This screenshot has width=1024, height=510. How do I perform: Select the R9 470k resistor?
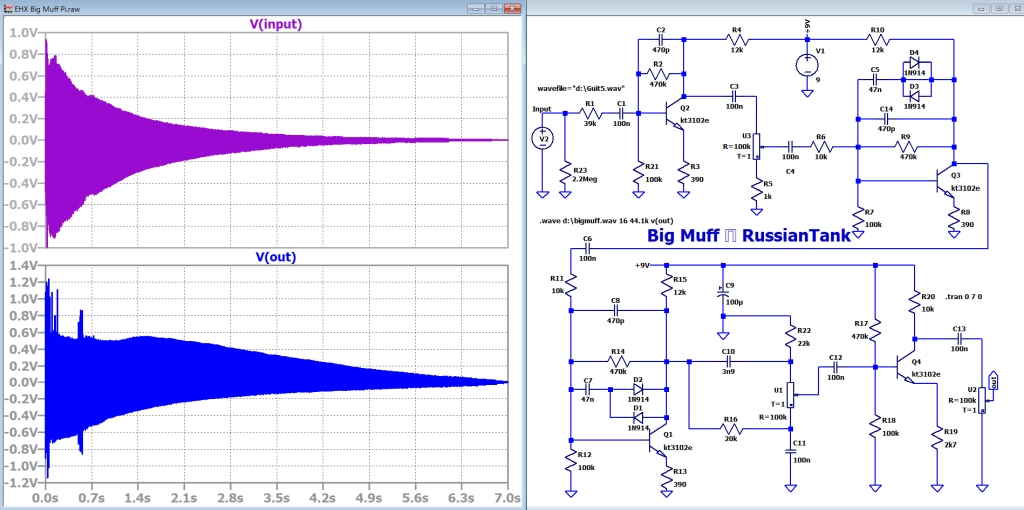click(x=905, y=147)
